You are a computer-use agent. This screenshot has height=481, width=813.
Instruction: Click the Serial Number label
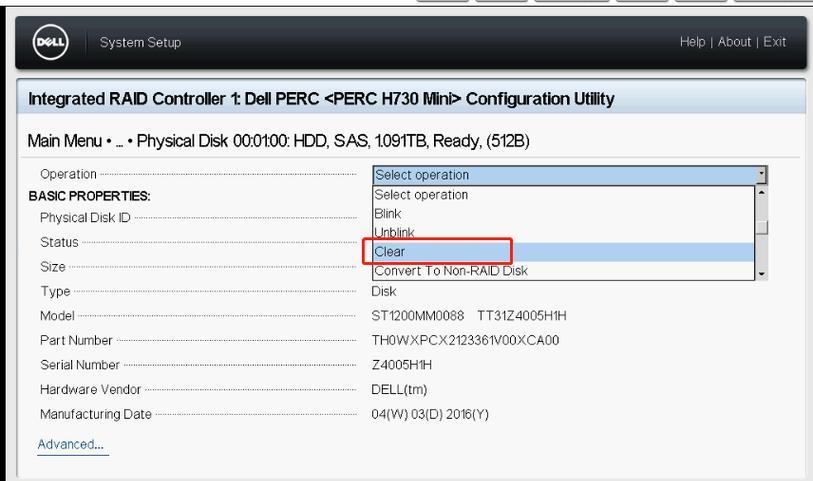(80, 365)
